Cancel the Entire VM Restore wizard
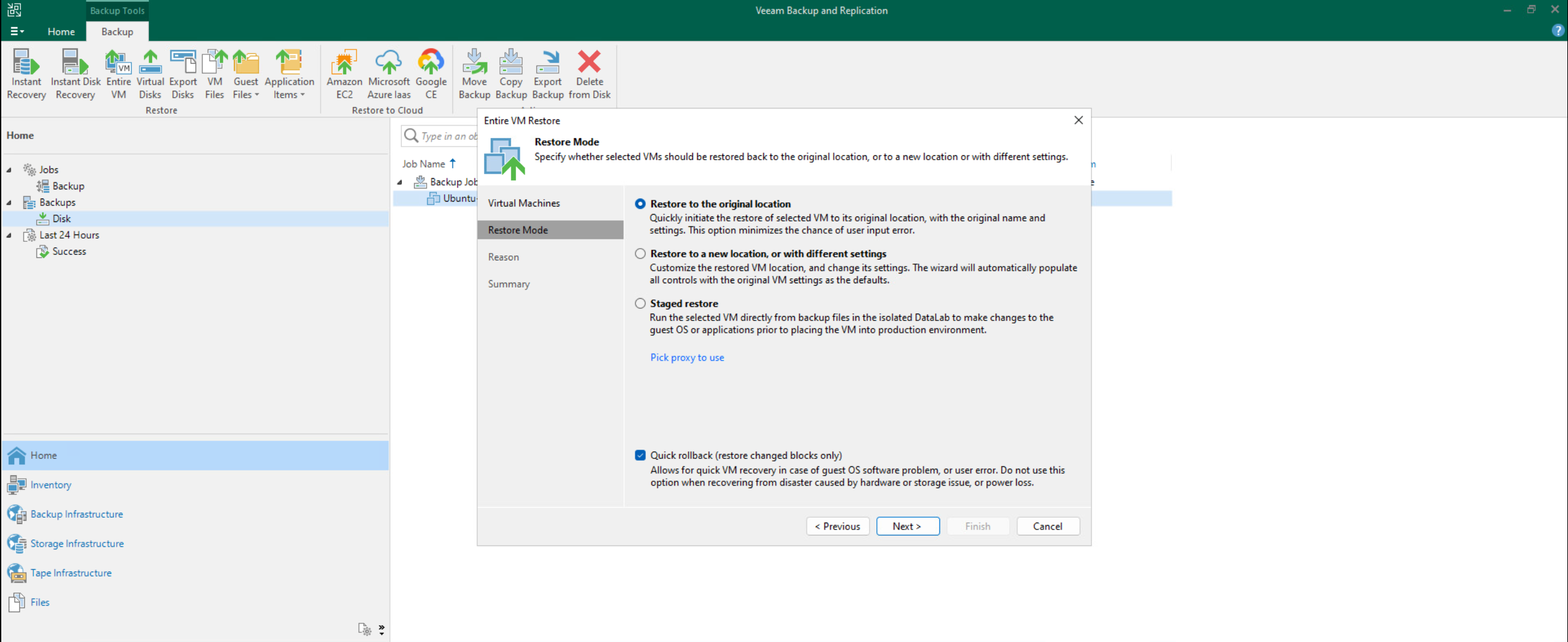This screenshot has width=1568, height=642. click(x=1048, y=526)
